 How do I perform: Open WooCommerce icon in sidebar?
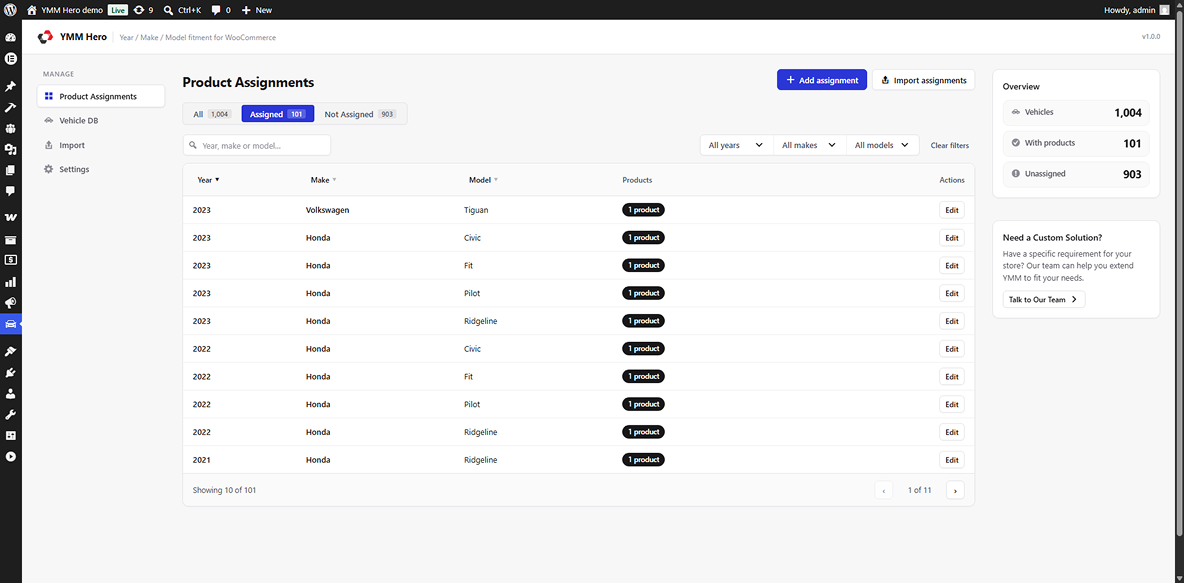11,217
